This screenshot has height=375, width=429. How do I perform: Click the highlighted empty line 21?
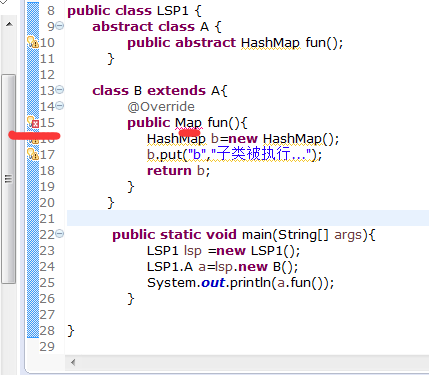(x=248, y=218)
